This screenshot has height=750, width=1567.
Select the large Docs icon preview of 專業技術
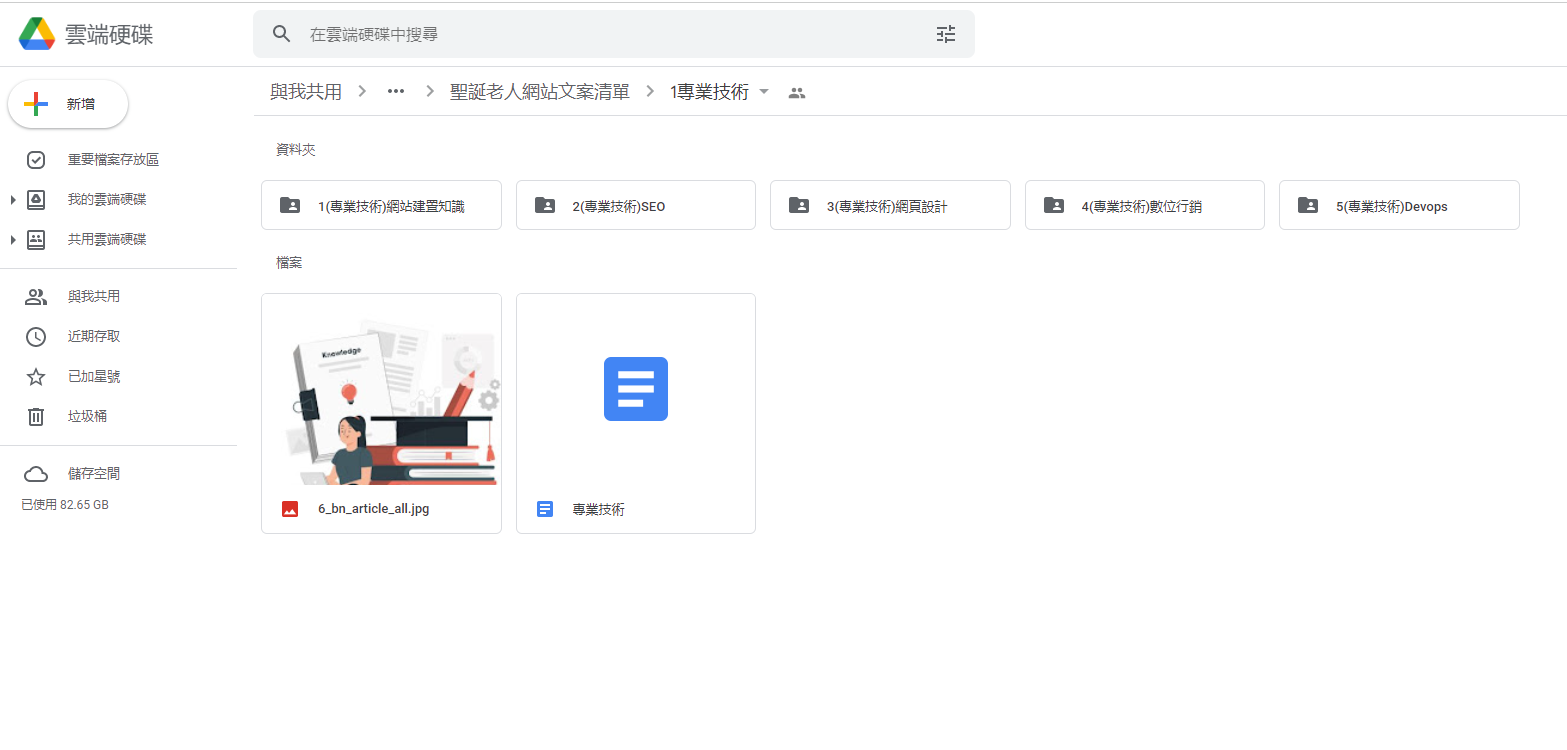point(636,389)
